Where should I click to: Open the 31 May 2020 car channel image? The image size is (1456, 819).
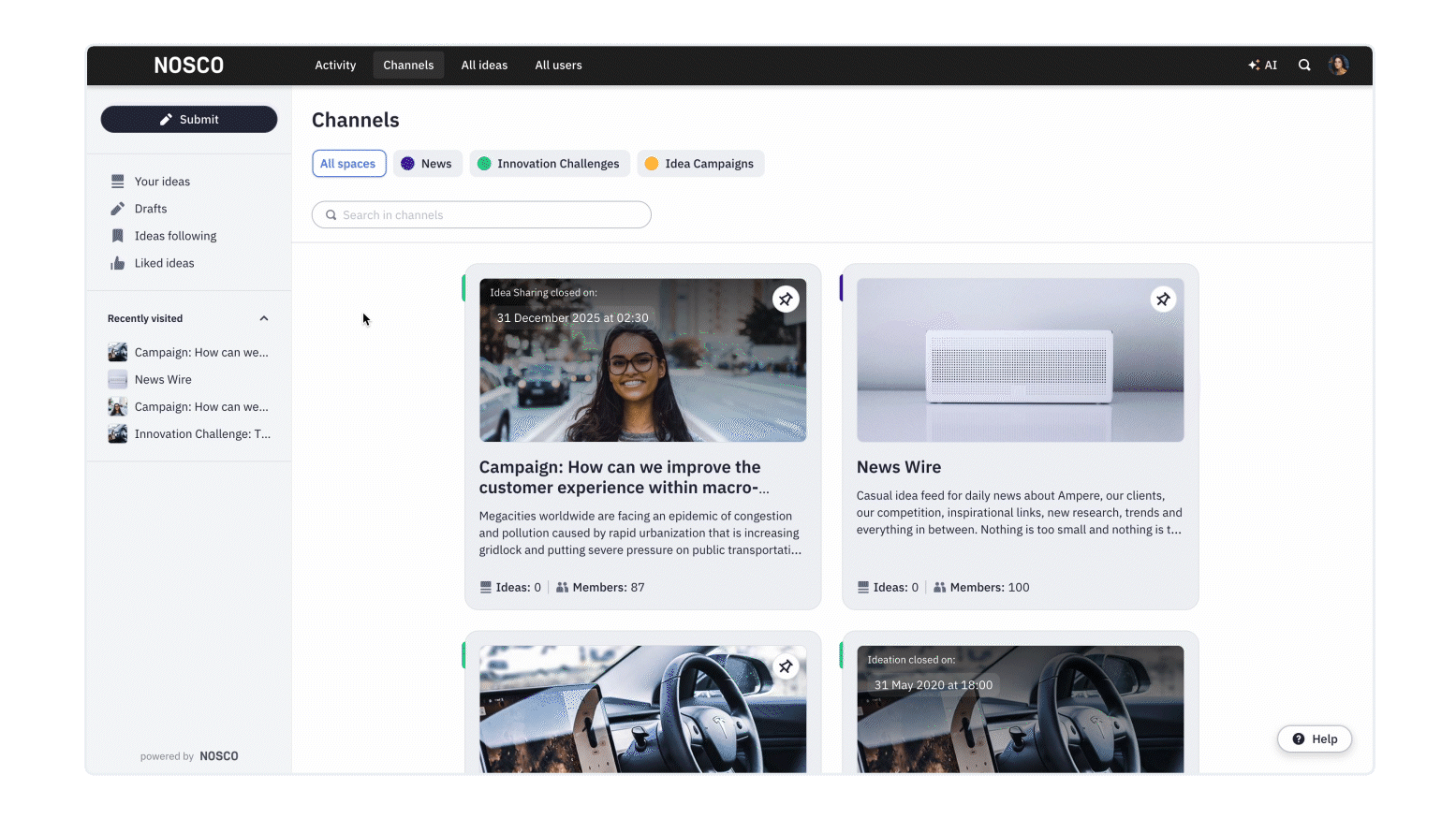click(x=1020, y=709)
